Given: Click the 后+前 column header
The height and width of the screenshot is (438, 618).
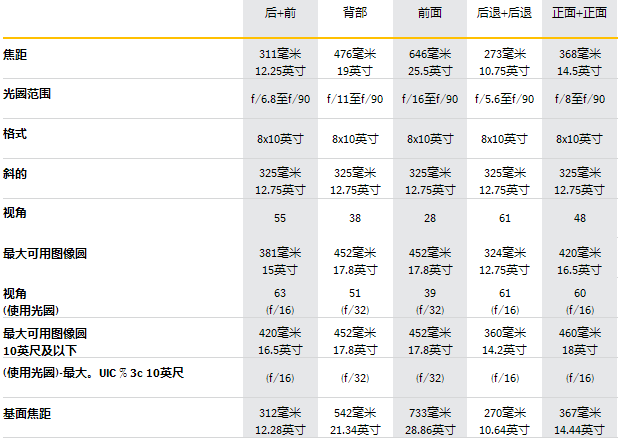Looking at the screenshot, I should pos(279,14).
